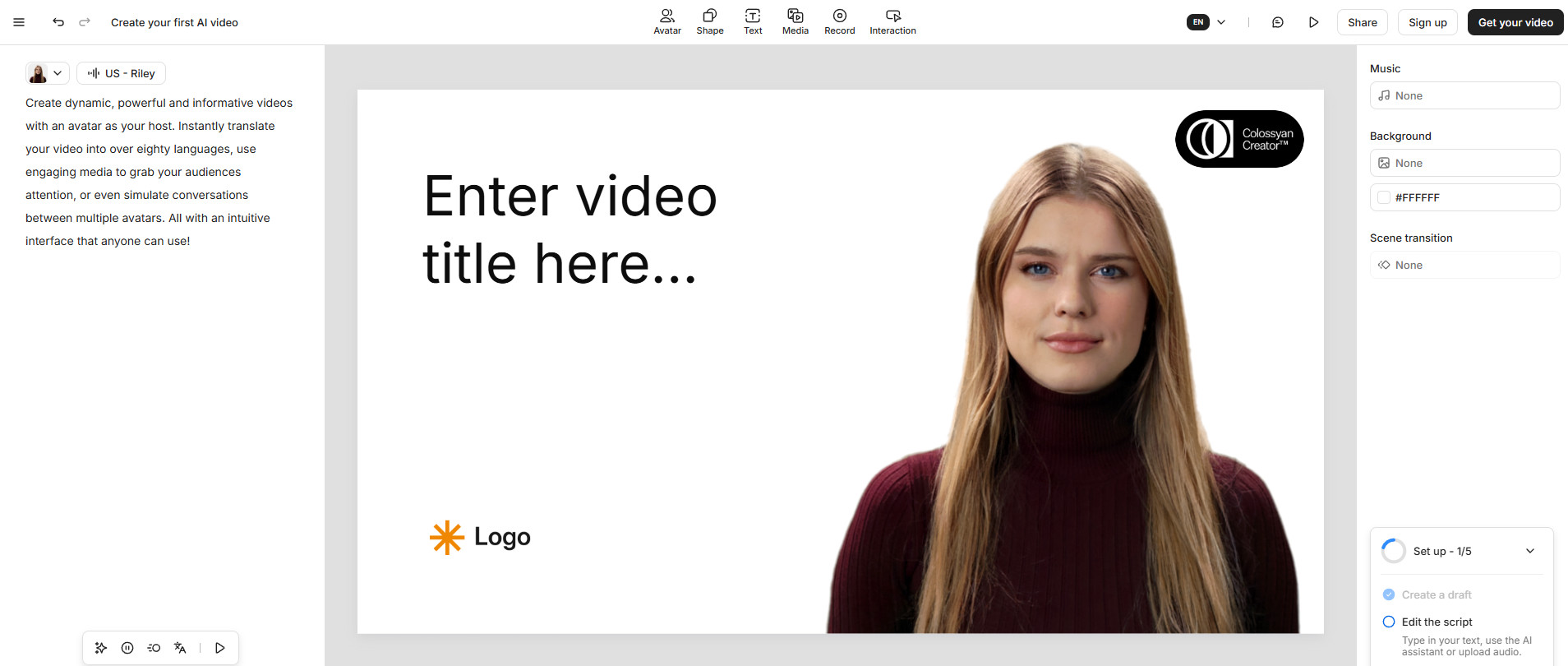This screenshot has height=666, width=1568.
Task: Collapse the Set up 1/5 panel
Action: point(1529,551)
